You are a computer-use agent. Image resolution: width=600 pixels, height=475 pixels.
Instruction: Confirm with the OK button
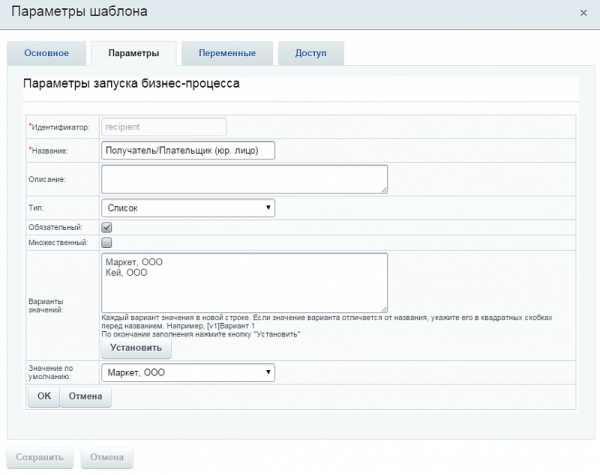(x=43, y=397)
